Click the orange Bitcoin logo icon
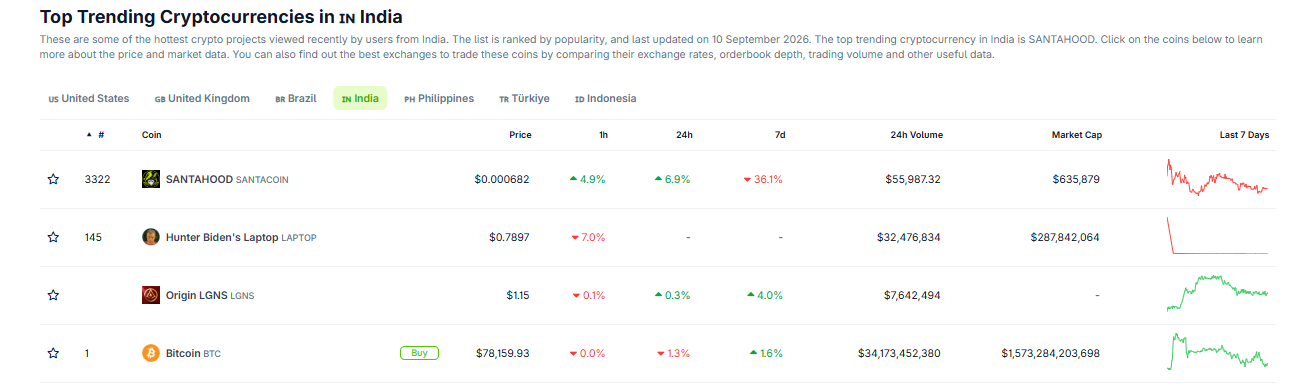Image resolution: width=1302 pixels, height=390 pixels. [x=151, y=353]
